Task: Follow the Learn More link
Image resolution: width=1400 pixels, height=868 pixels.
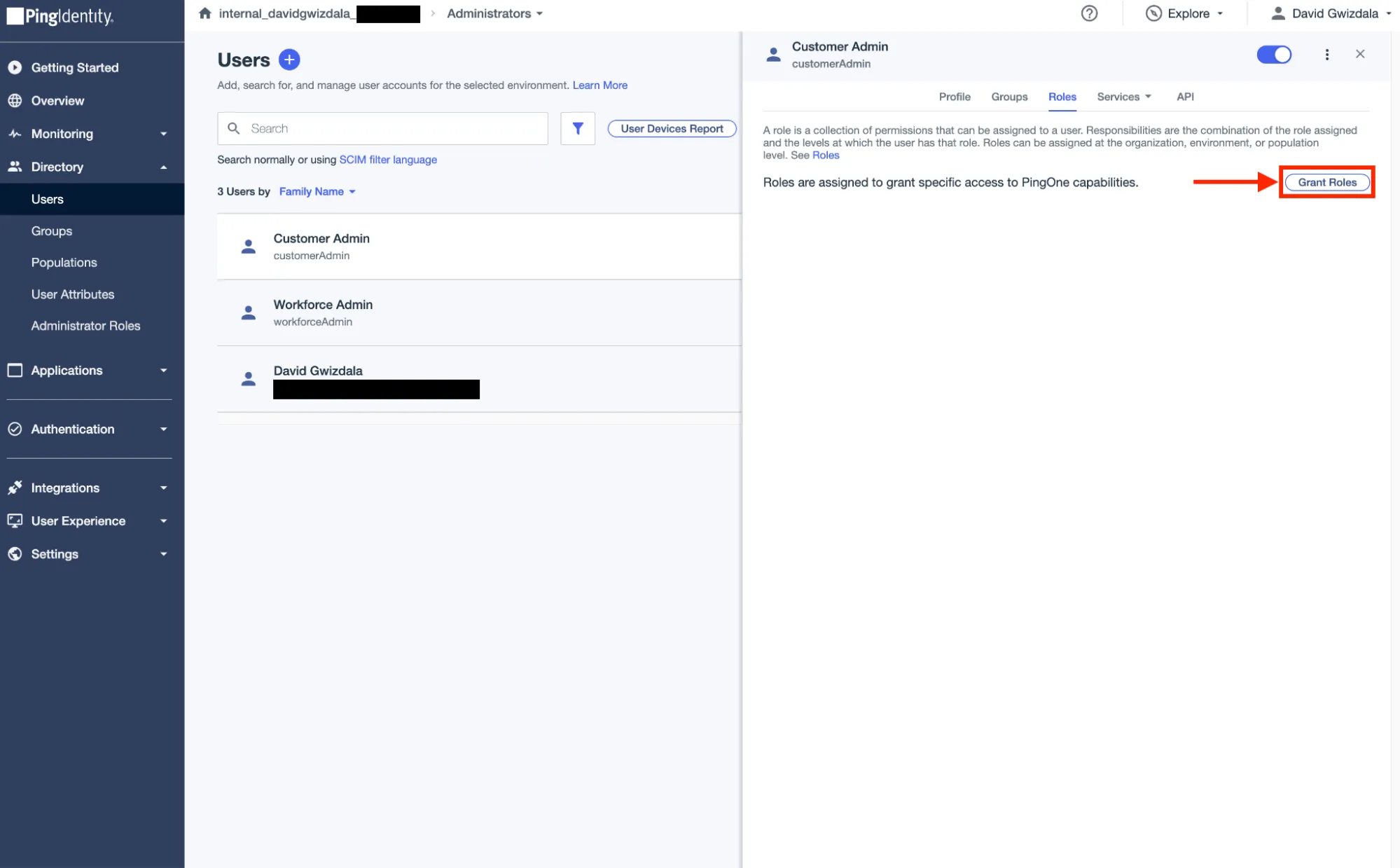Action: click(599, 85)
